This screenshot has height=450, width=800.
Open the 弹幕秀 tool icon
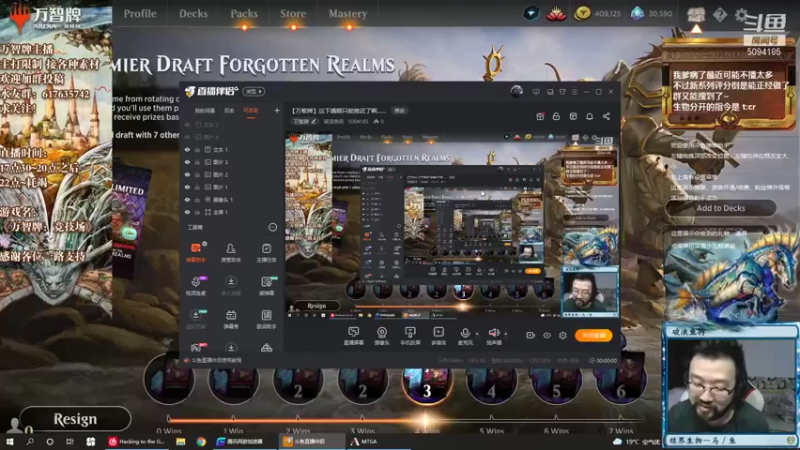point(231,319)
